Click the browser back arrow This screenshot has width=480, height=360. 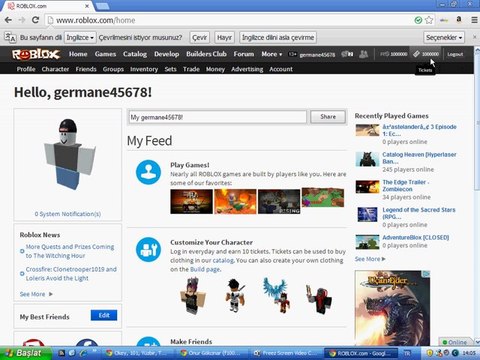tap(8, 20)
